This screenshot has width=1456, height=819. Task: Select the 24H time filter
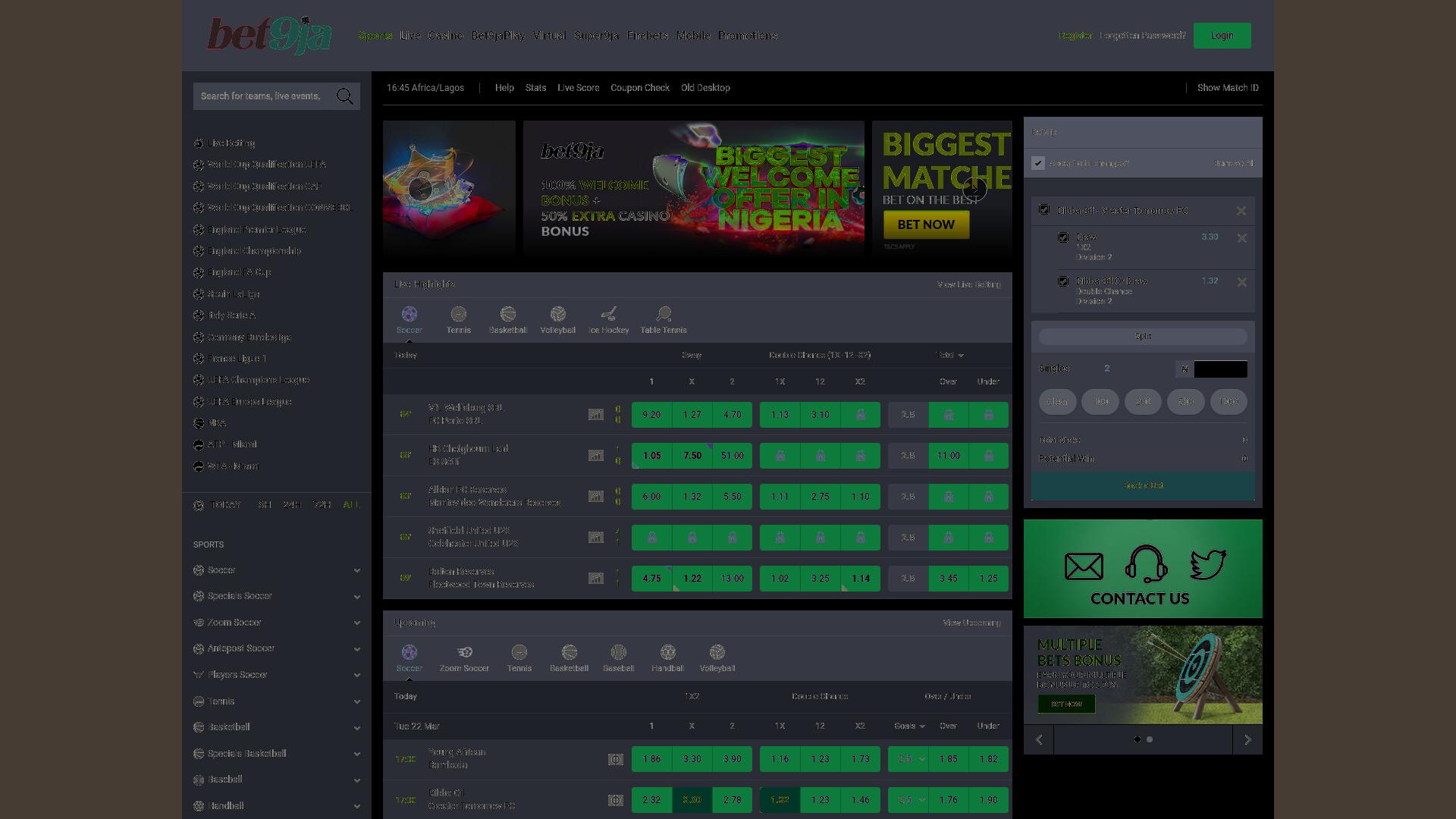tap(292, 505)
